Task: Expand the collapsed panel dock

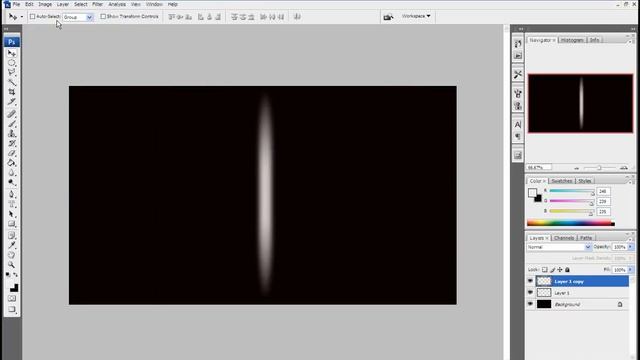Action: tap(520, 29)
